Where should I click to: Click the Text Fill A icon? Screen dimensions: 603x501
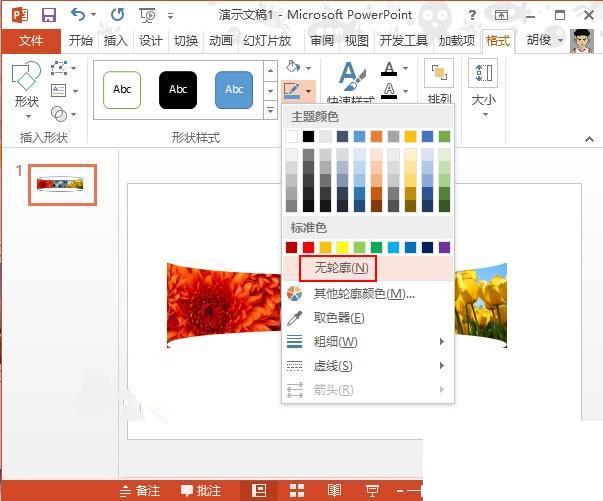coord(389,69)
